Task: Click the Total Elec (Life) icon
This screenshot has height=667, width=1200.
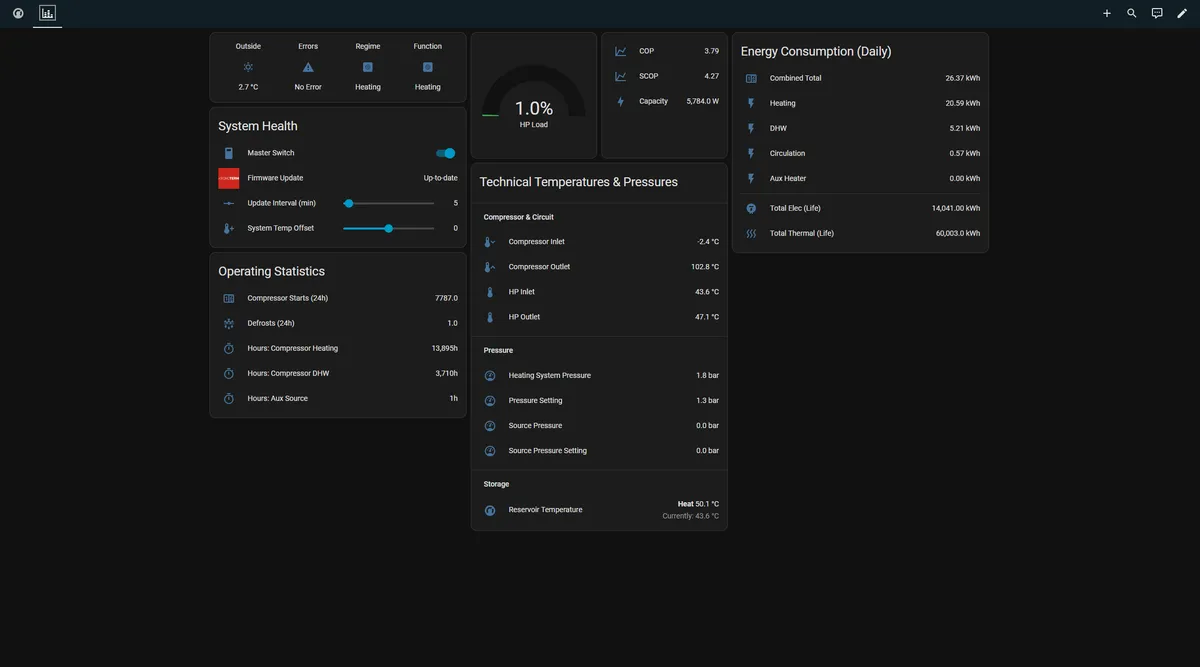Action: click(751, 208)
